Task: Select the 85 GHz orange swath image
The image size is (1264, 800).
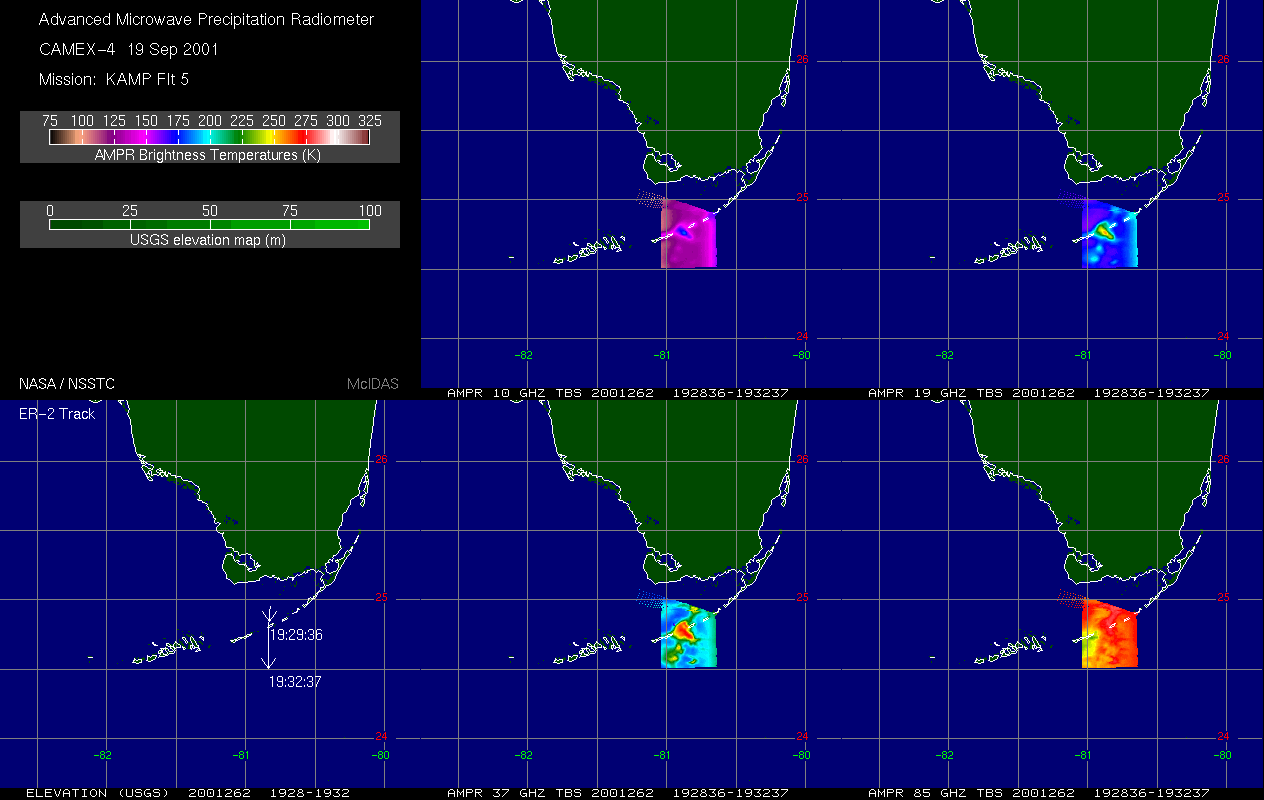Action: click(x=1109, y=636)
